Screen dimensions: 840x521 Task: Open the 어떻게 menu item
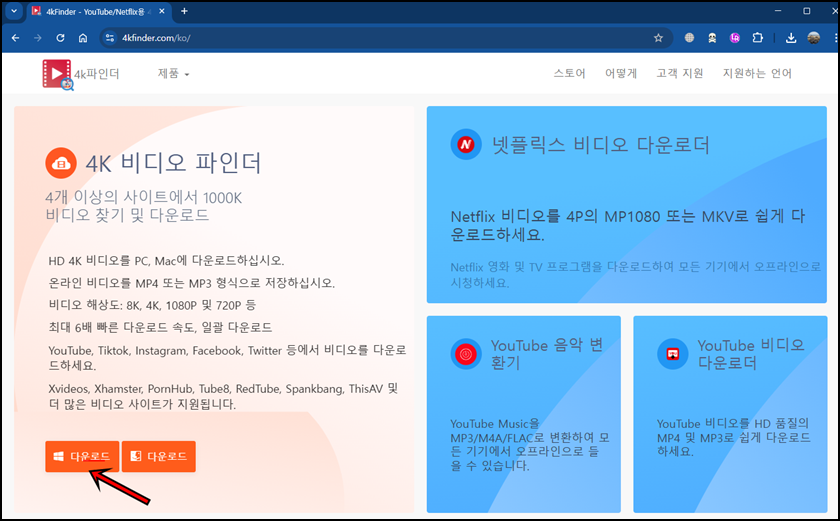(620, 73)
